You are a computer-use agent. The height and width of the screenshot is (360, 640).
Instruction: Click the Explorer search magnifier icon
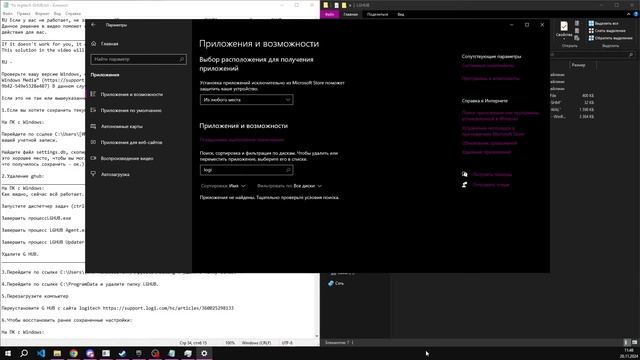tap(631, 54)
